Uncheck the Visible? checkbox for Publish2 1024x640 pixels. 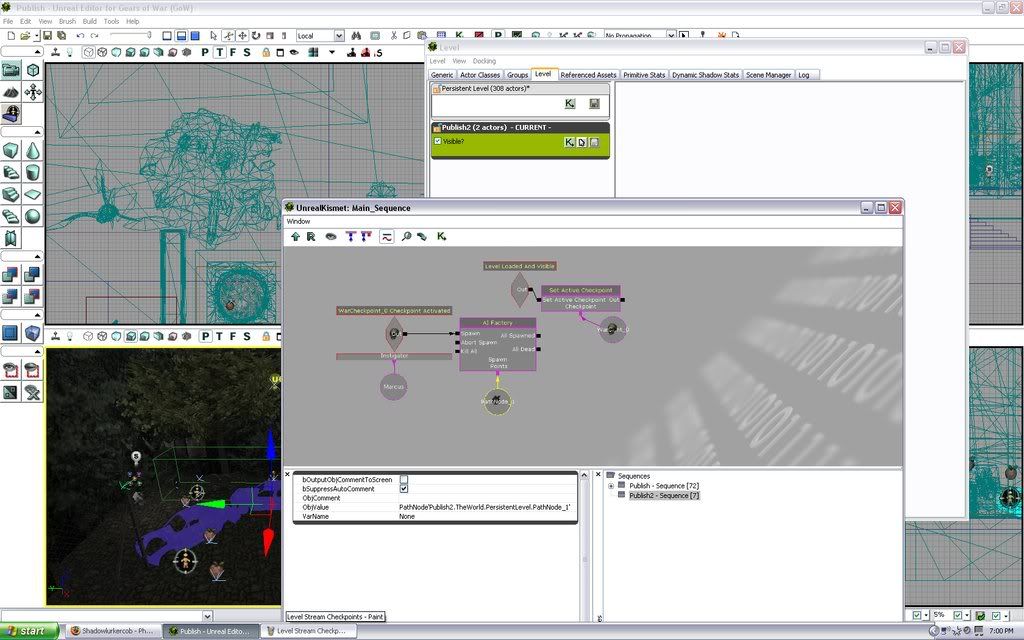point(438,141)
